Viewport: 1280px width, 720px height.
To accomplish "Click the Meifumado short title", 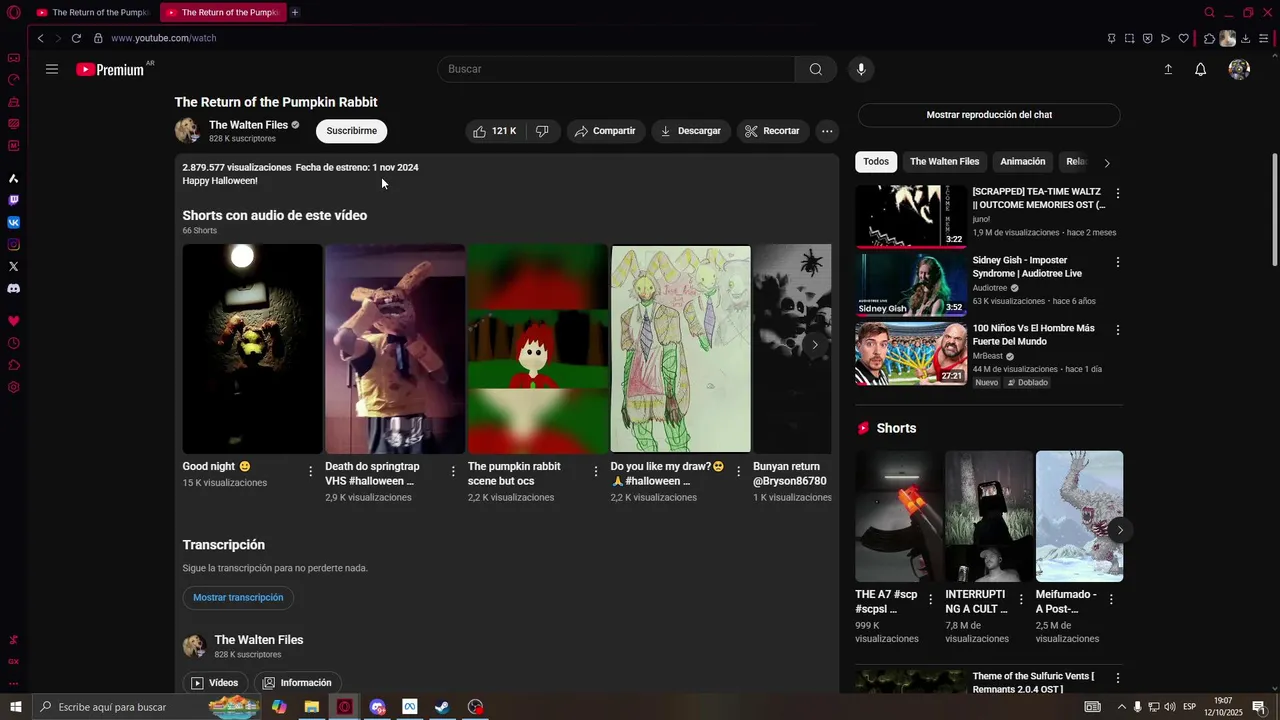I will pyautogui.click(x=1067, y=601).
